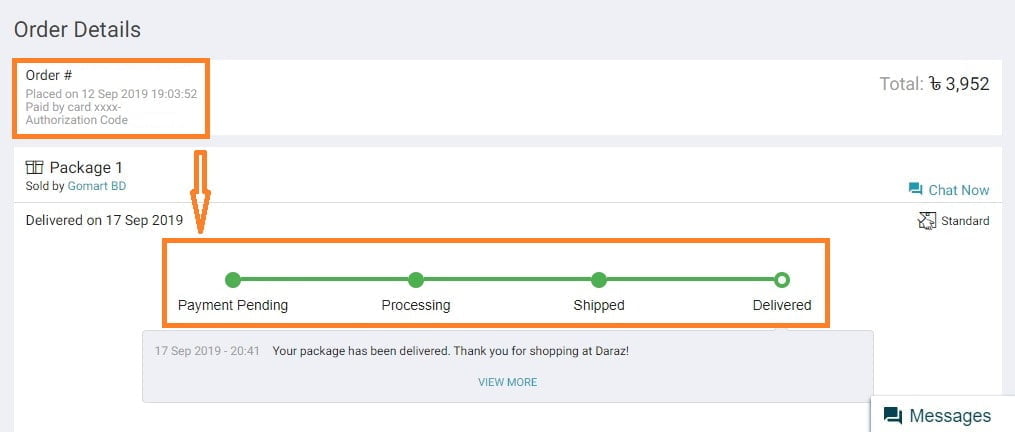1015x432 pixels.
Task: Click the Authorization Code text
Action: [77, 120]
